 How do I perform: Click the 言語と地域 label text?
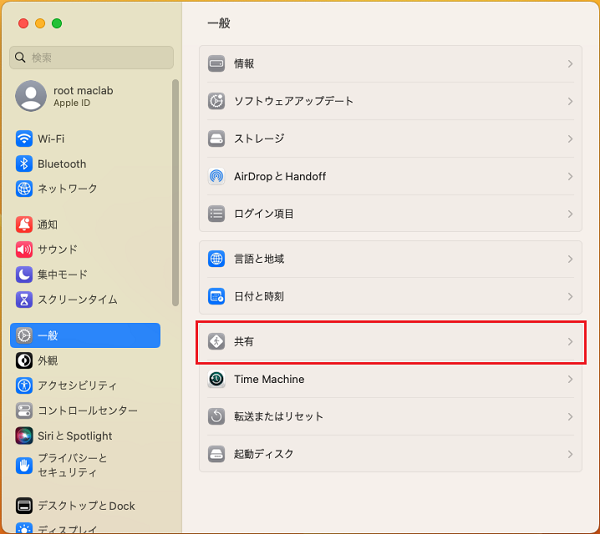click(259, 259)
